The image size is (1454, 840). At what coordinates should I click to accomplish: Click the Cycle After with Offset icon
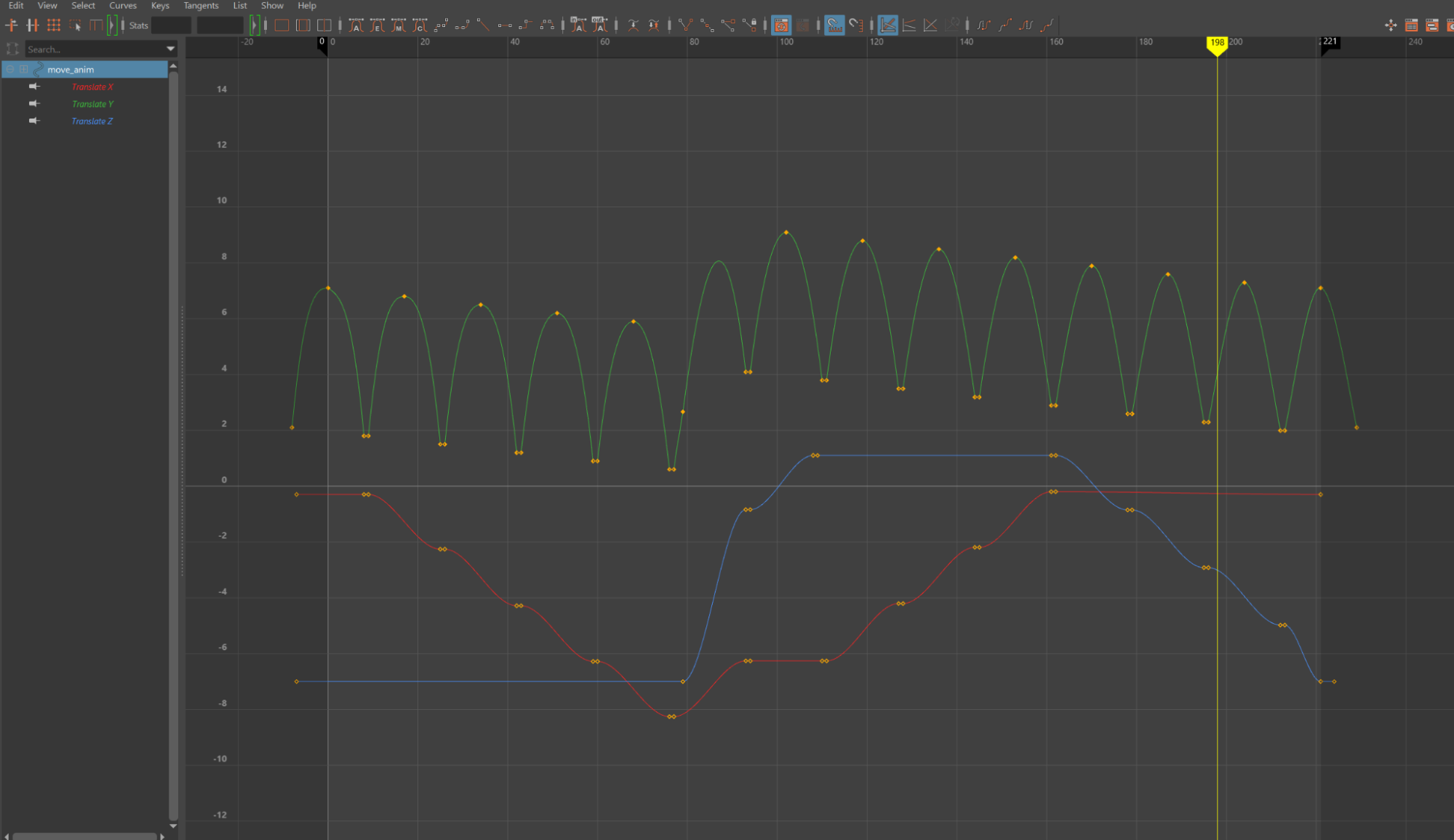[1047, 25]
